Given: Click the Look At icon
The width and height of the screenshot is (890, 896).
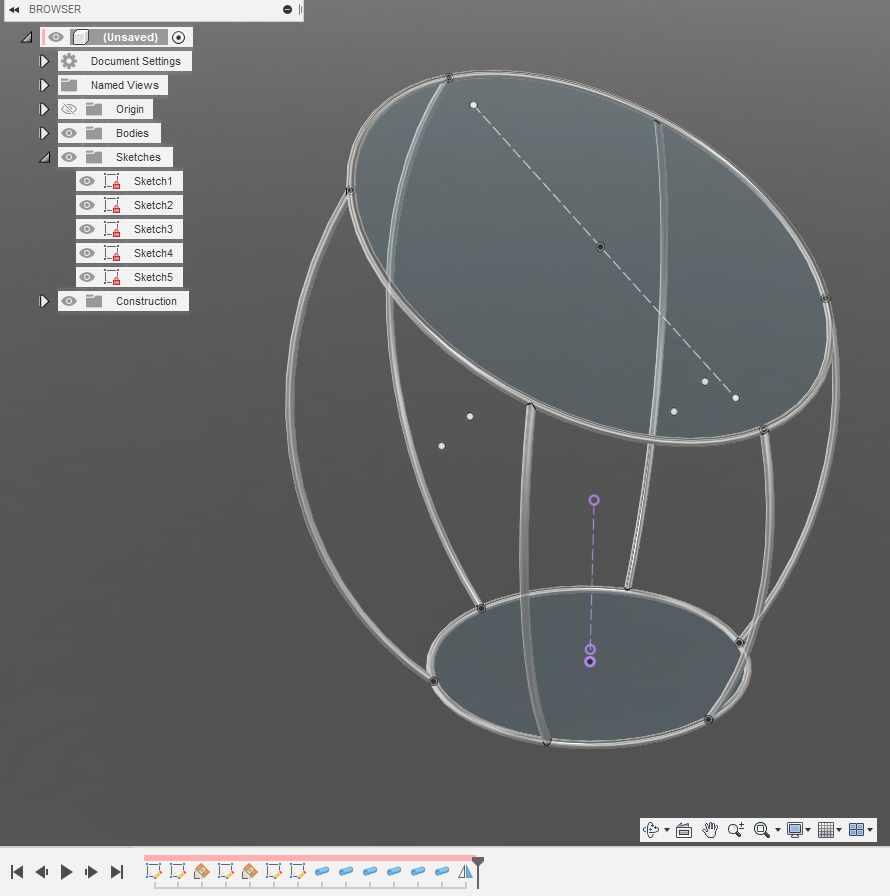Looking at the screenshot, I should (684, 830).
